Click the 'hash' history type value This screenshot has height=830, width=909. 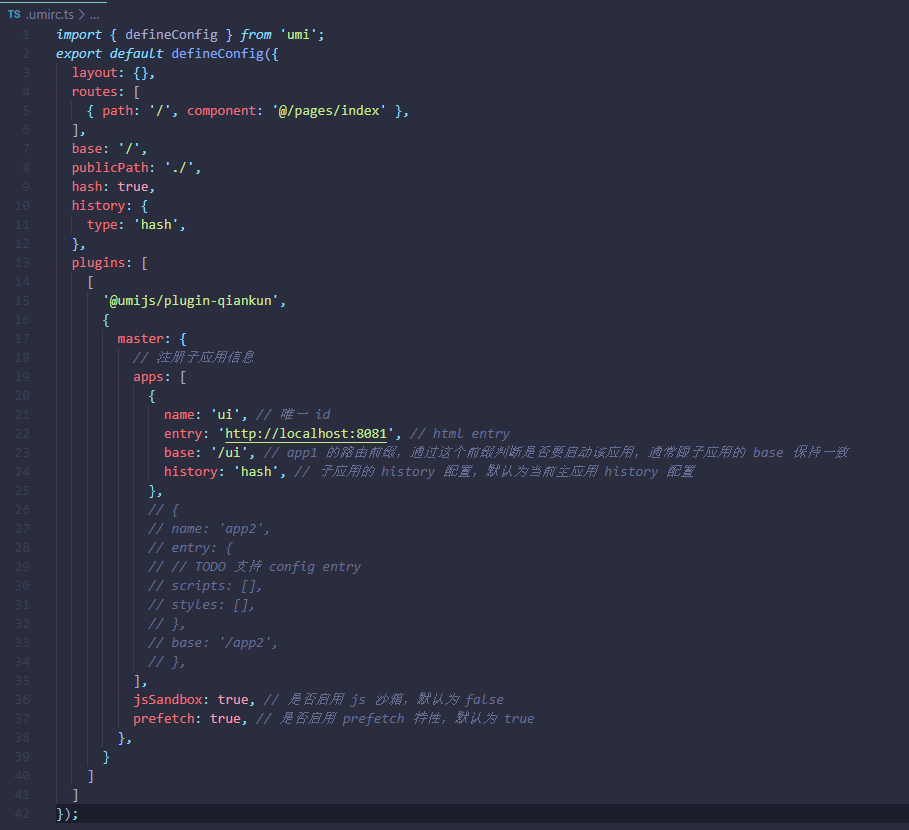point(156,224)
